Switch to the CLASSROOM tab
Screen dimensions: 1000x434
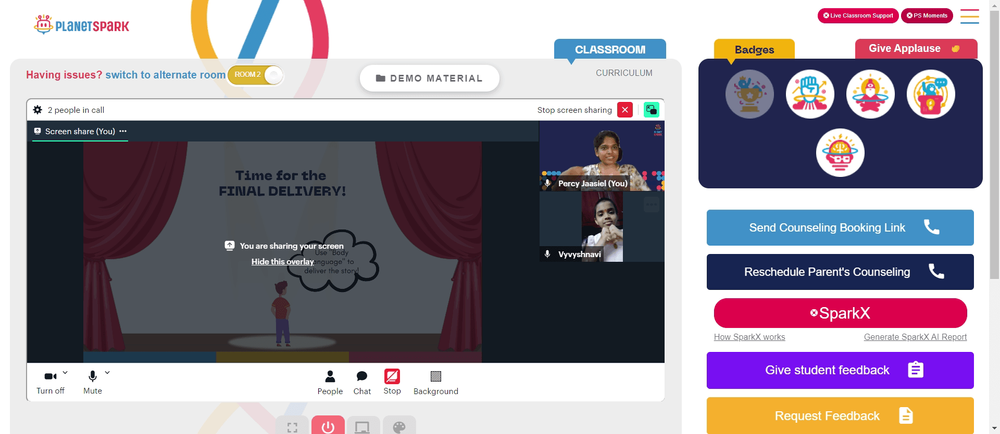[610, 49]
